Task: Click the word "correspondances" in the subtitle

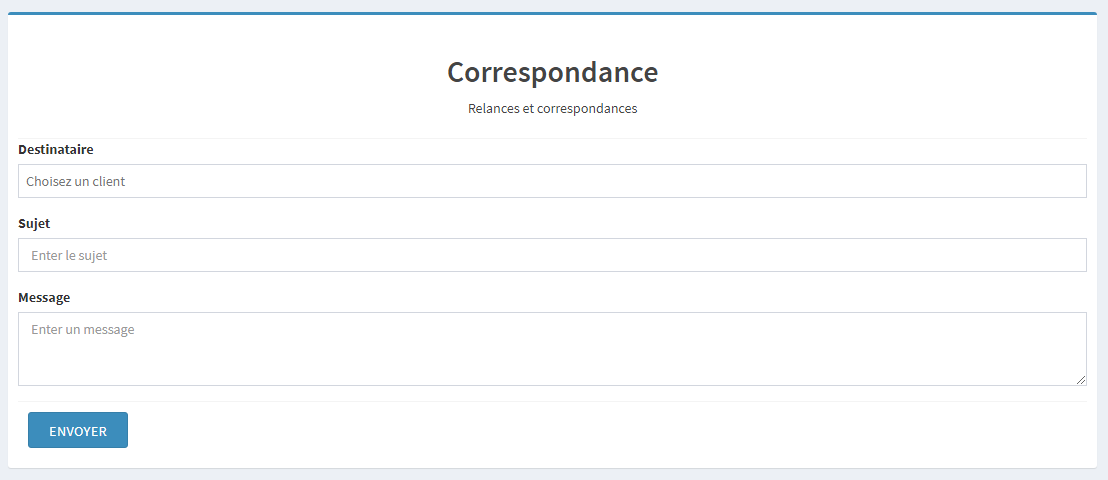Action: click(587, 108)
